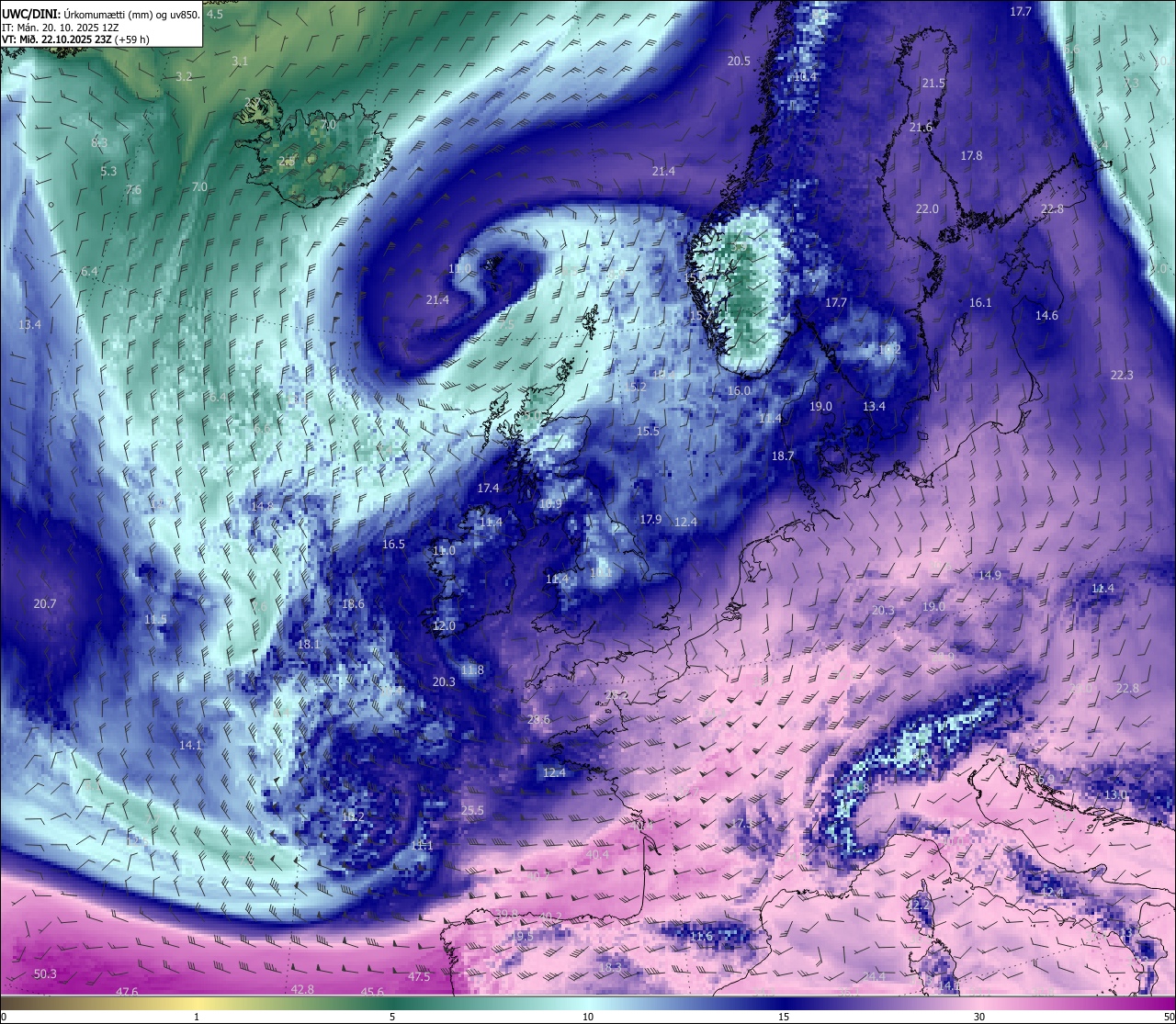This screenshot has width=1176, height=1024.
Task: Click the initial time 'IT: Mán. 20. 10. 2025 12Z'
Action: [60, 28]
